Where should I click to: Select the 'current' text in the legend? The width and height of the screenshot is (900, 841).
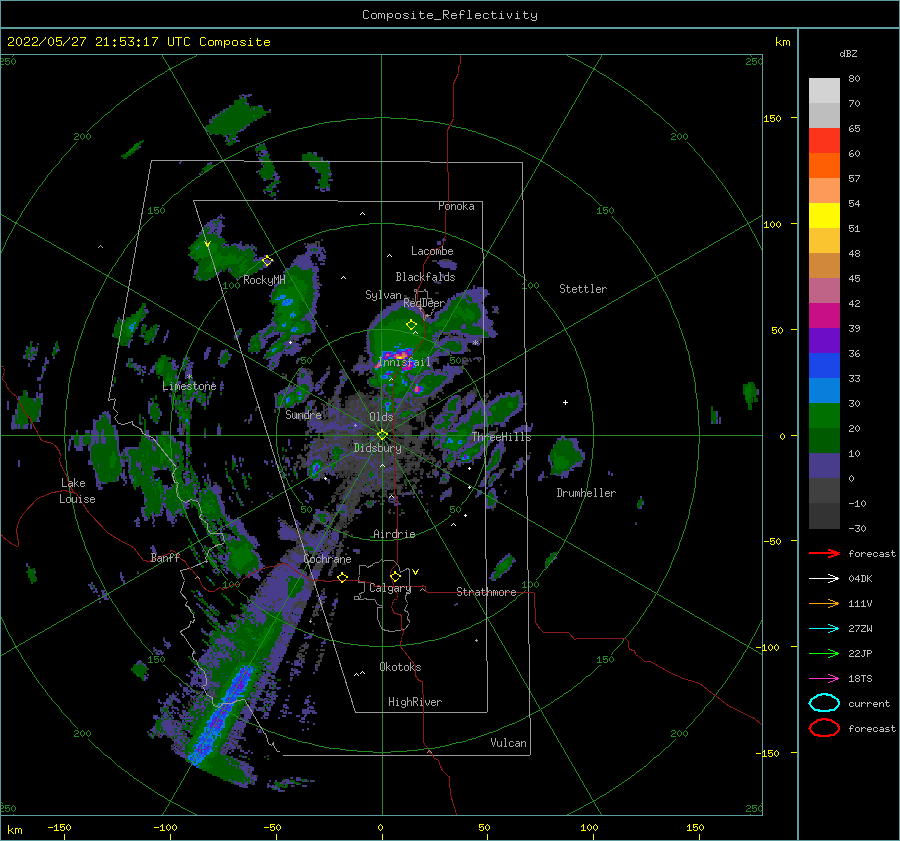point(869,703)
